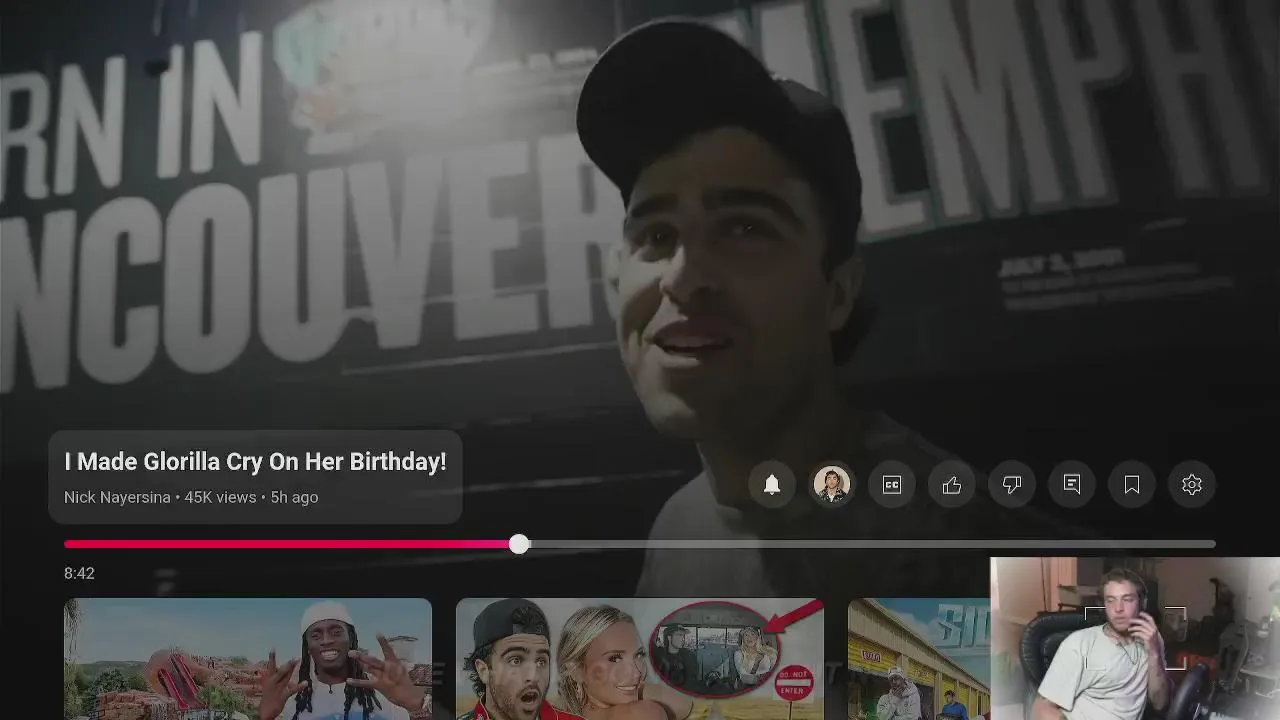Viewport: 1280px width, 720px height.
Task: Save video with the bookmark icon
Action: click(1132, 485)
